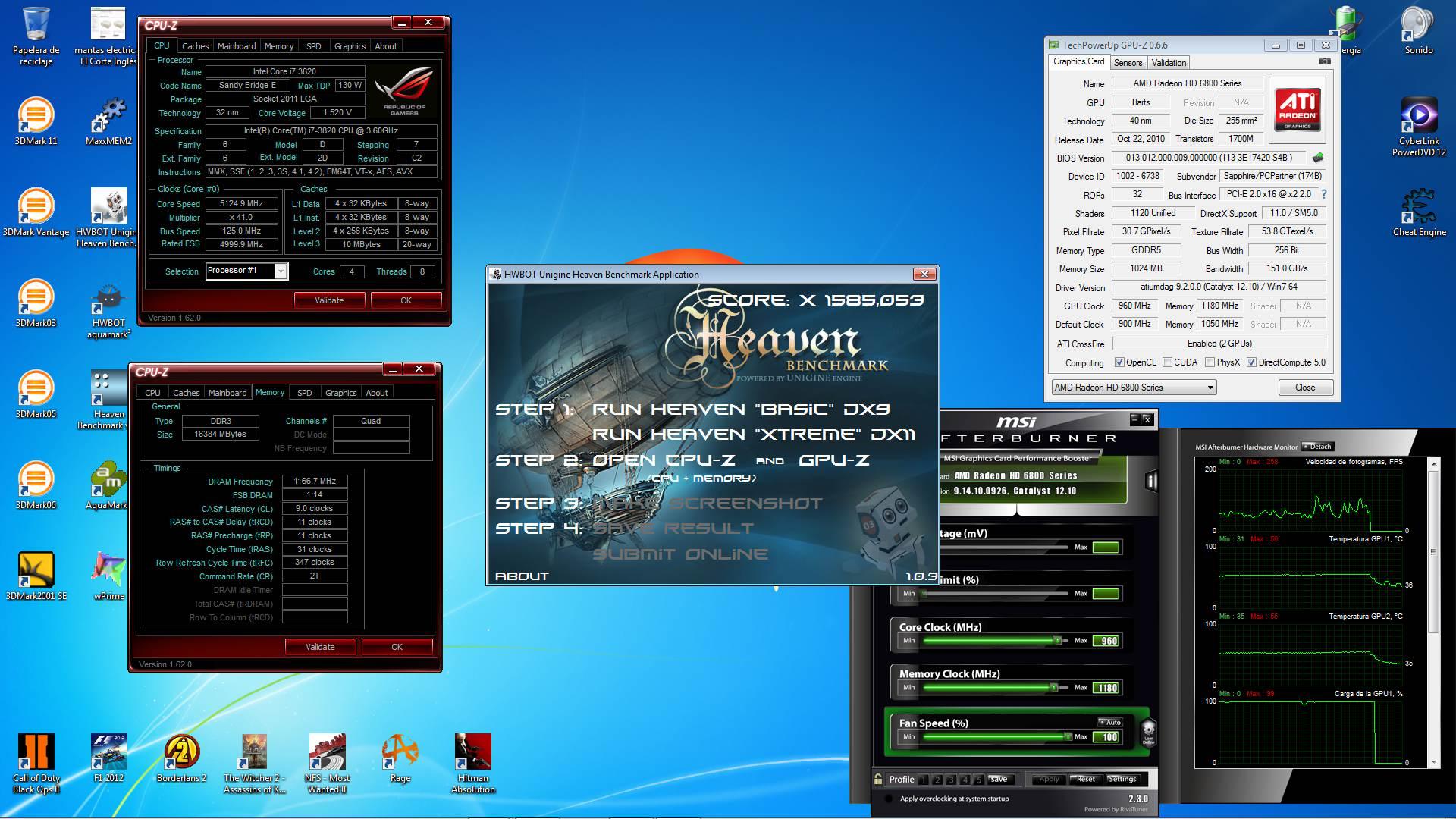
Task: Open the Sonido desktop icon
Action: pyautogui.click(x=1419, y=30)
